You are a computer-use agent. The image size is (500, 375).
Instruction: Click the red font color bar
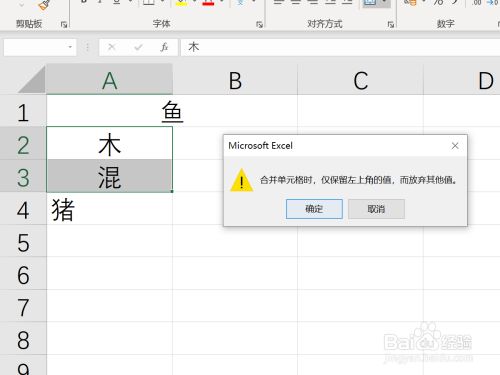point(208,3)
